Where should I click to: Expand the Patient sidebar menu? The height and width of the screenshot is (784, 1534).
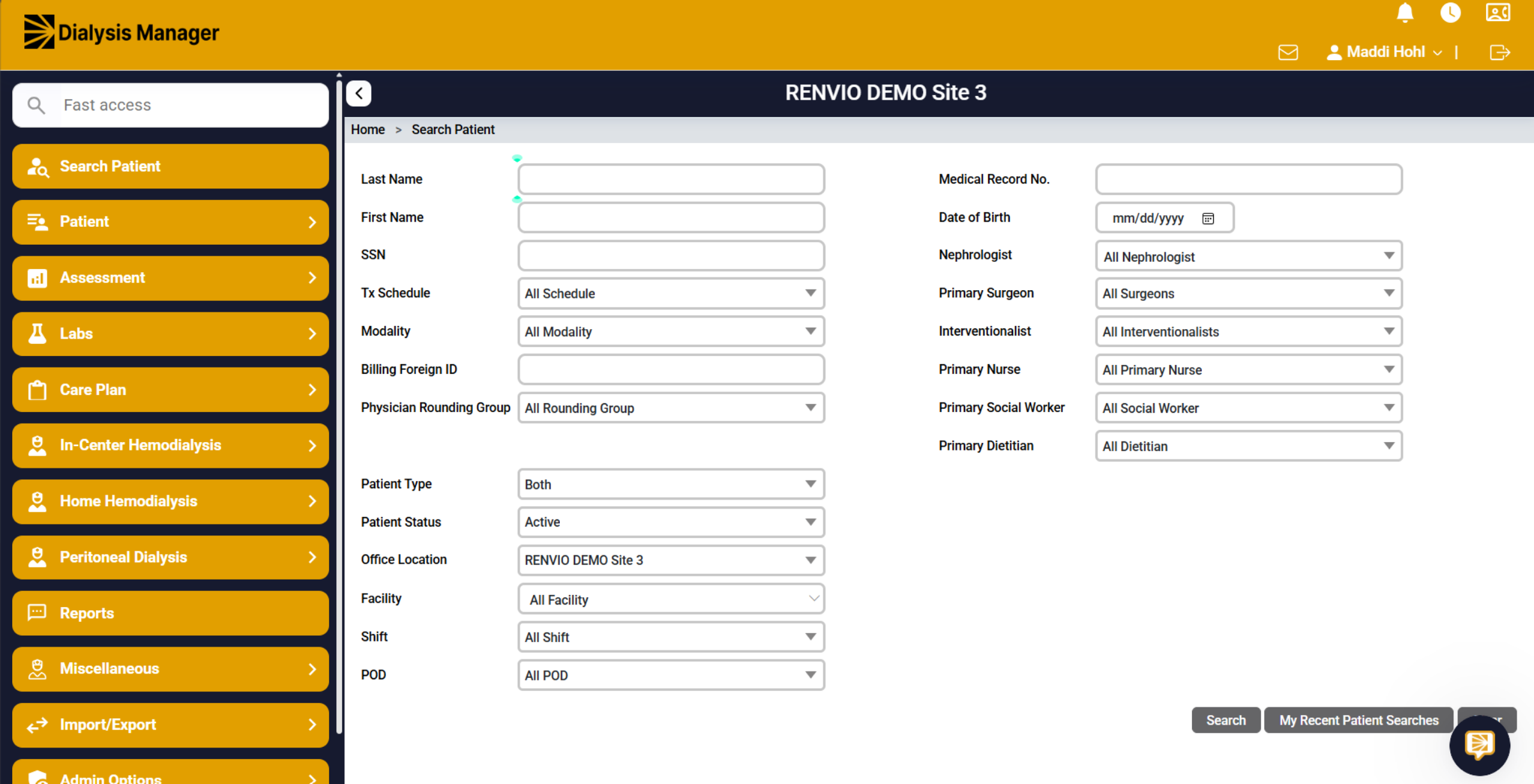tap(171, 222)
